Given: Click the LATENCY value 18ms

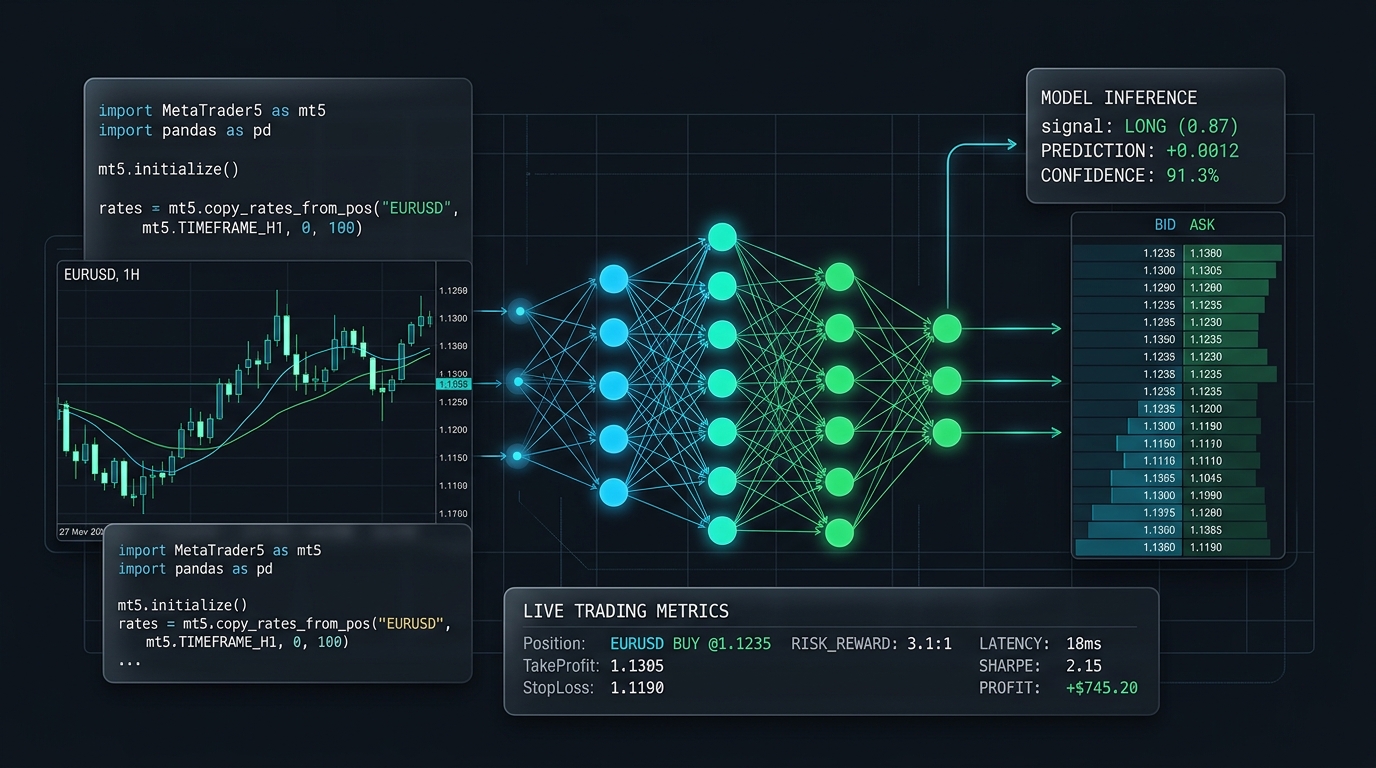Looking at the screenshot, I should click(1084, 644).
